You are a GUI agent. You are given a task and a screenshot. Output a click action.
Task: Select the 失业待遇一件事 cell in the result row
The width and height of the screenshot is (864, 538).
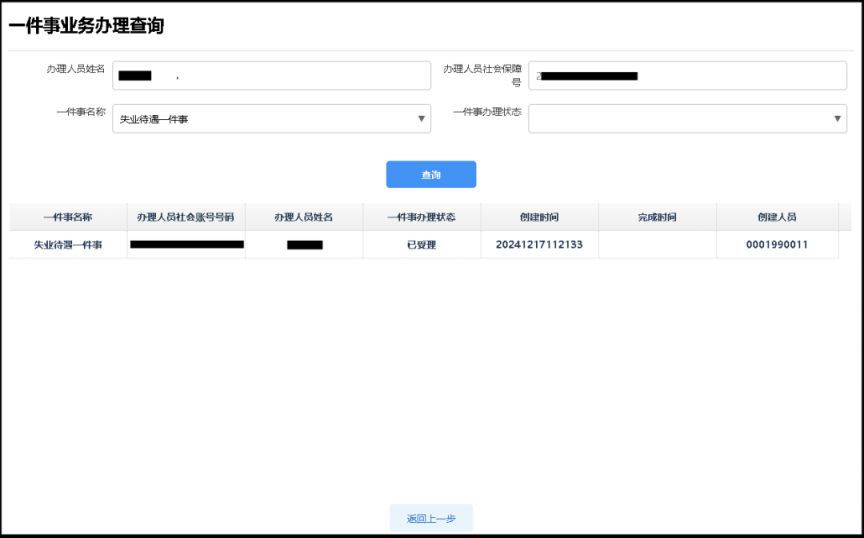(x=68, y=245)
